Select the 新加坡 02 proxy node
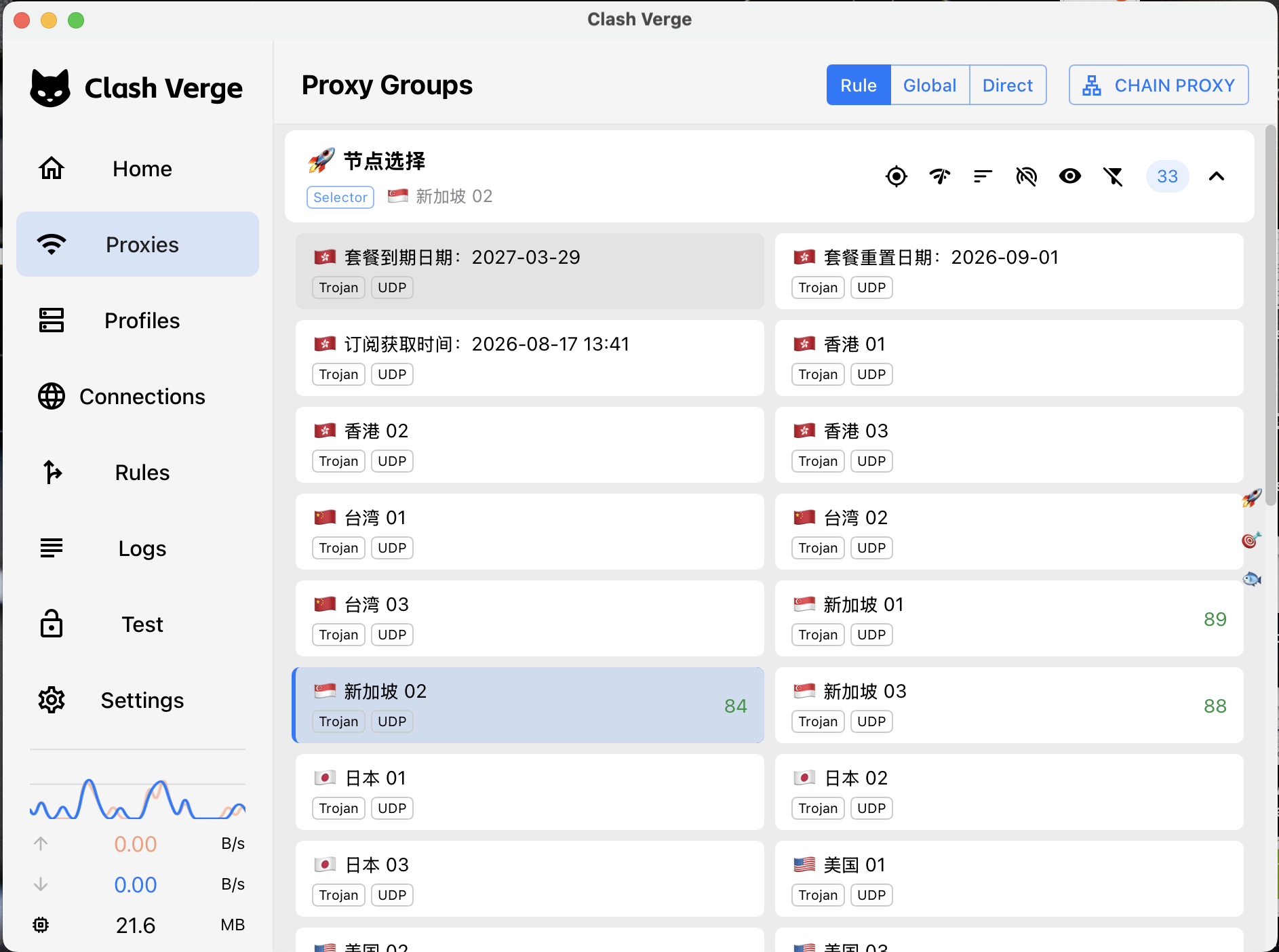This screenshot has height=952, width=1279. coord(530,705)
